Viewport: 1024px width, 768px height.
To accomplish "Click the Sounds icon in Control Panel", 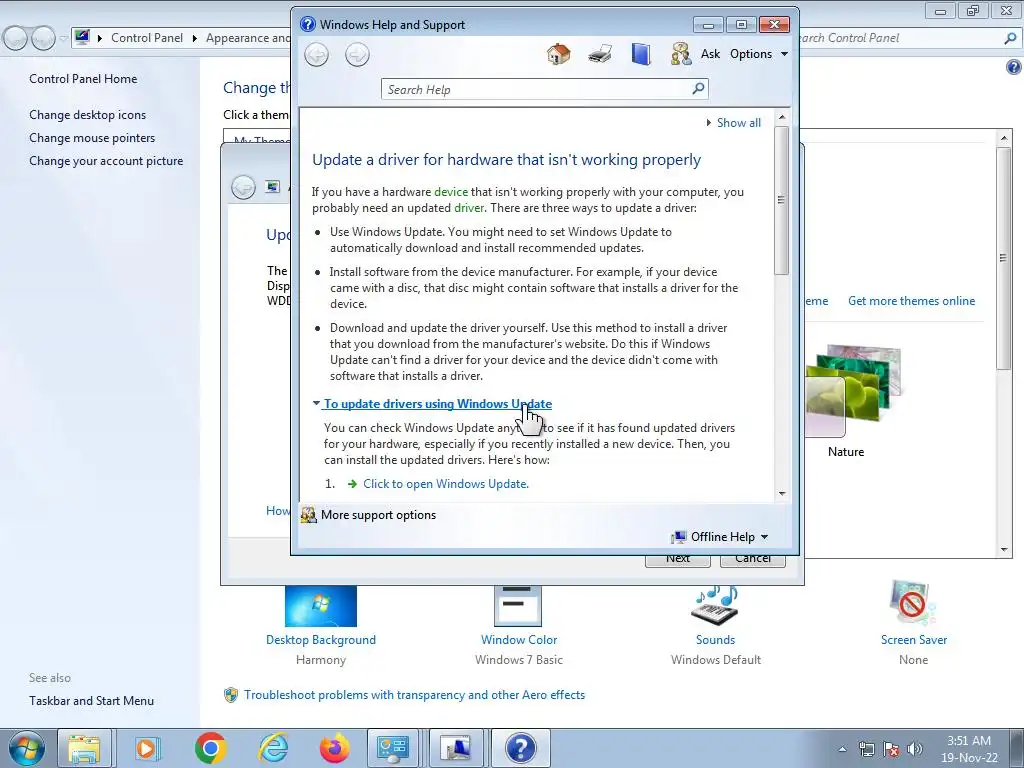I will pyautogui.click(x=714, y=605).
